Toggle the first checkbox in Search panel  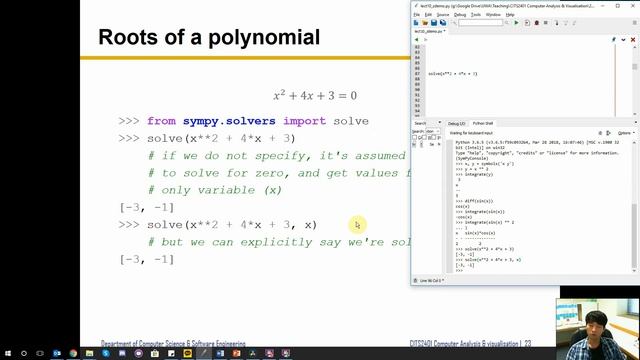pyautogui.click(x=415, y=137)
